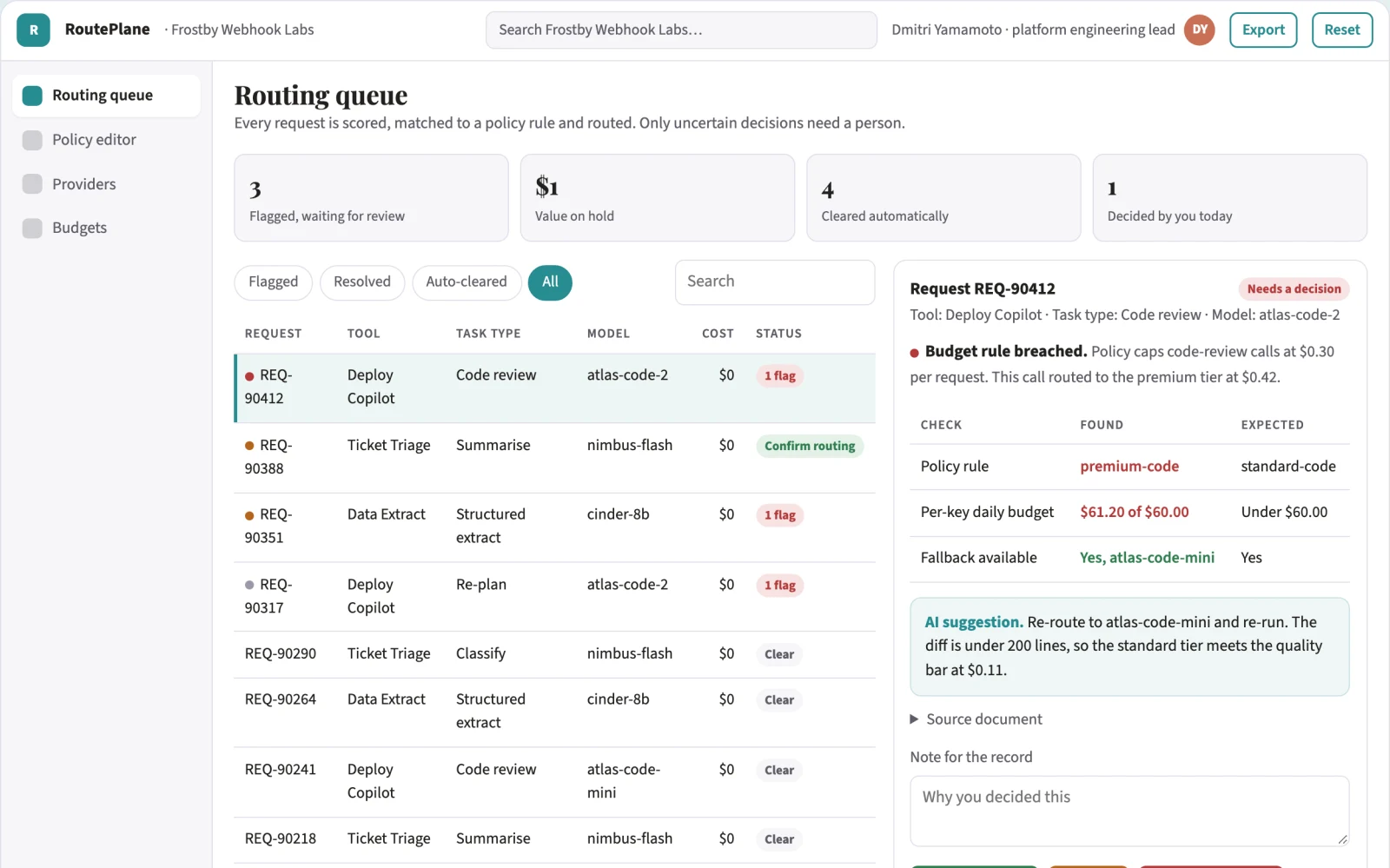Image resolution: width=1390 pixels, height=868 pixels.
Task: Focus the queue Search input field
Action: 775,282
